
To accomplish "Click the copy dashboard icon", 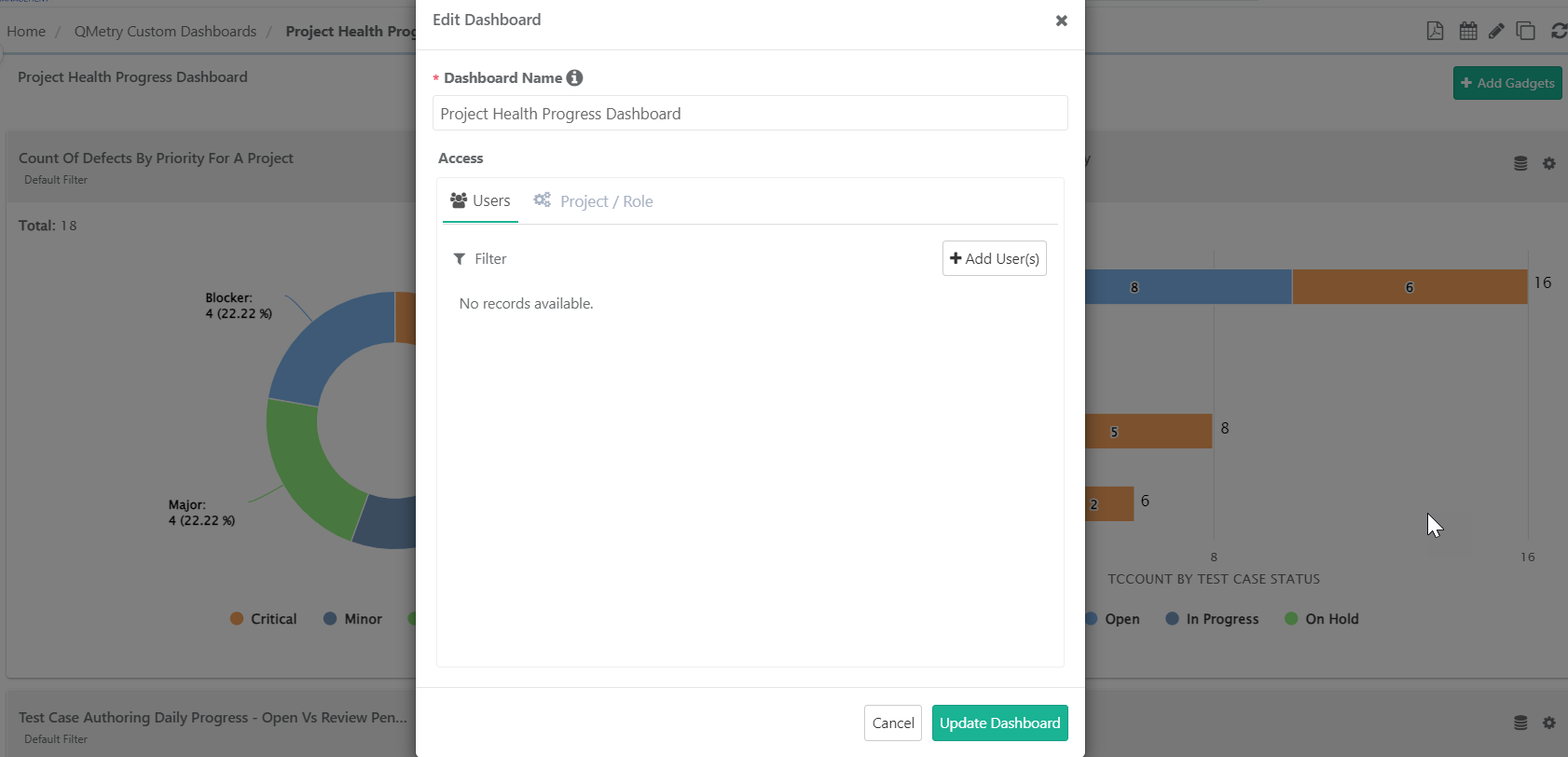I will click(1527, 31).
